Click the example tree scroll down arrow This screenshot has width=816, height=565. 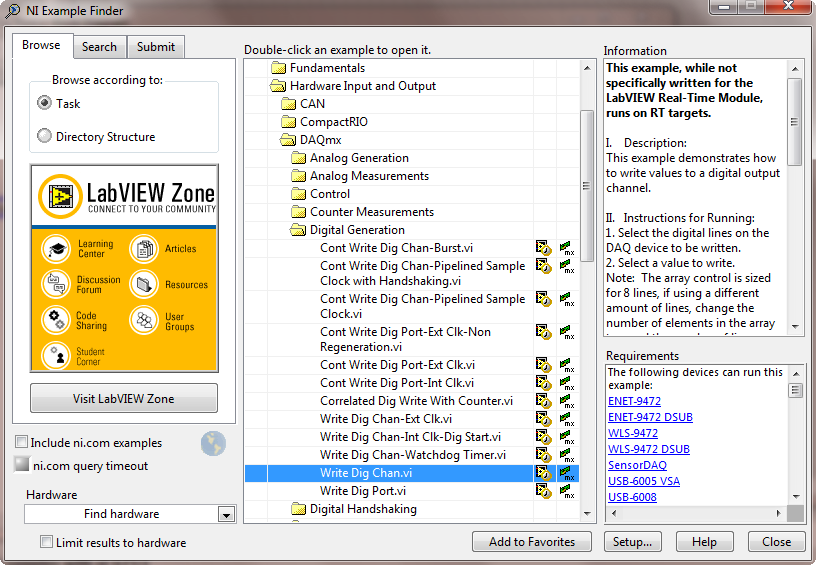tap(587, 514)
